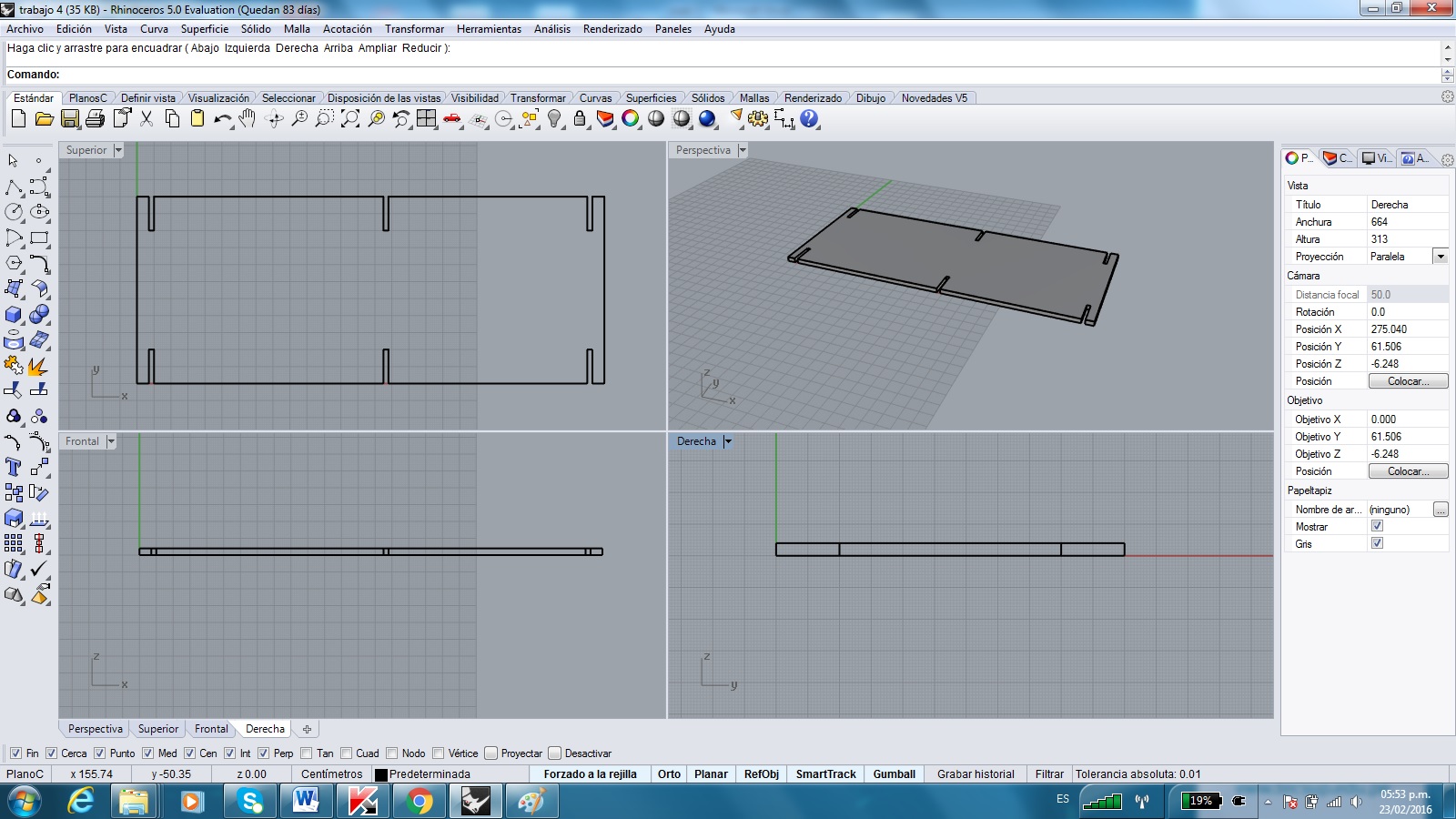
Task: Toggle the Proyectar osnap checkbox
Action: tap(491, 753)
